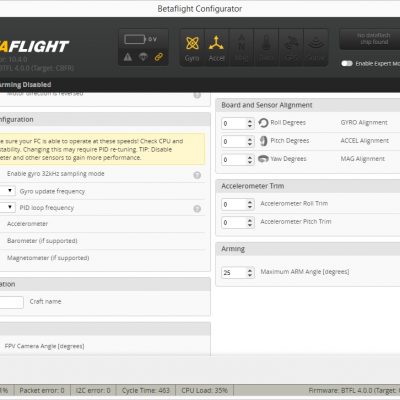Click the 'MAG Alignment' label
The image size is (400, 400).
(x=363, y=159)
